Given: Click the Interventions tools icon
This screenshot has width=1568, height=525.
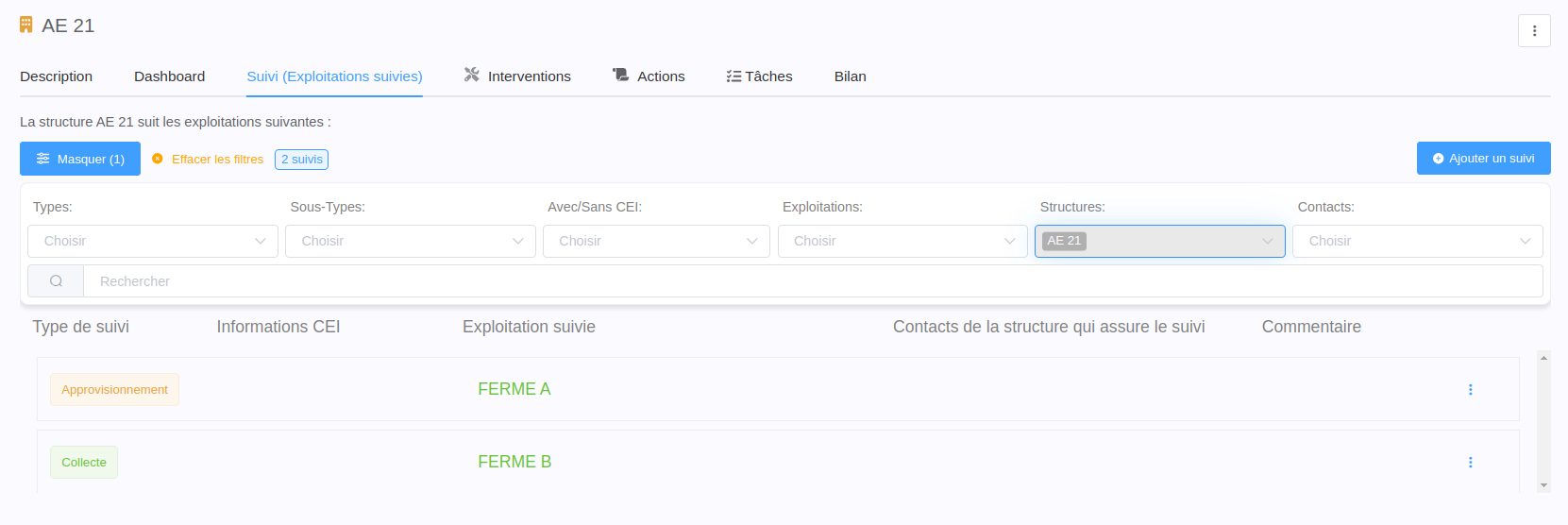Looking at the screenshot, I should coord(472,76).
